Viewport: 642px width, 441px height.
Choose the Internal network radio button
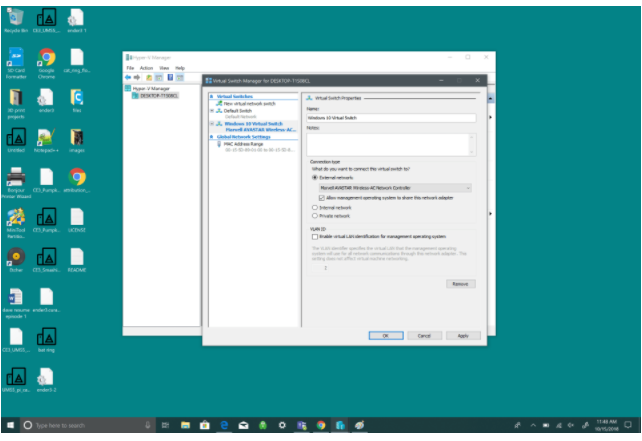(314, 208)
